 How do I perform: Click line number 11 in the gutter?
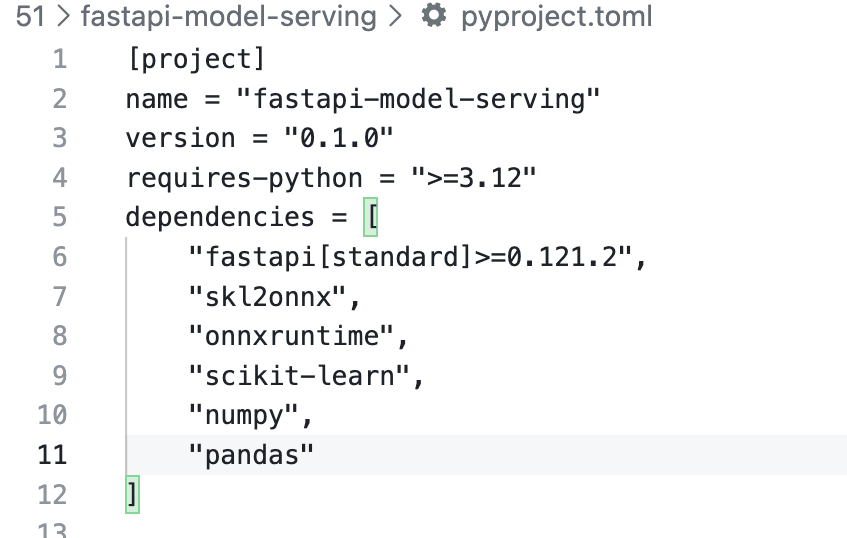(x=52, y=455)
